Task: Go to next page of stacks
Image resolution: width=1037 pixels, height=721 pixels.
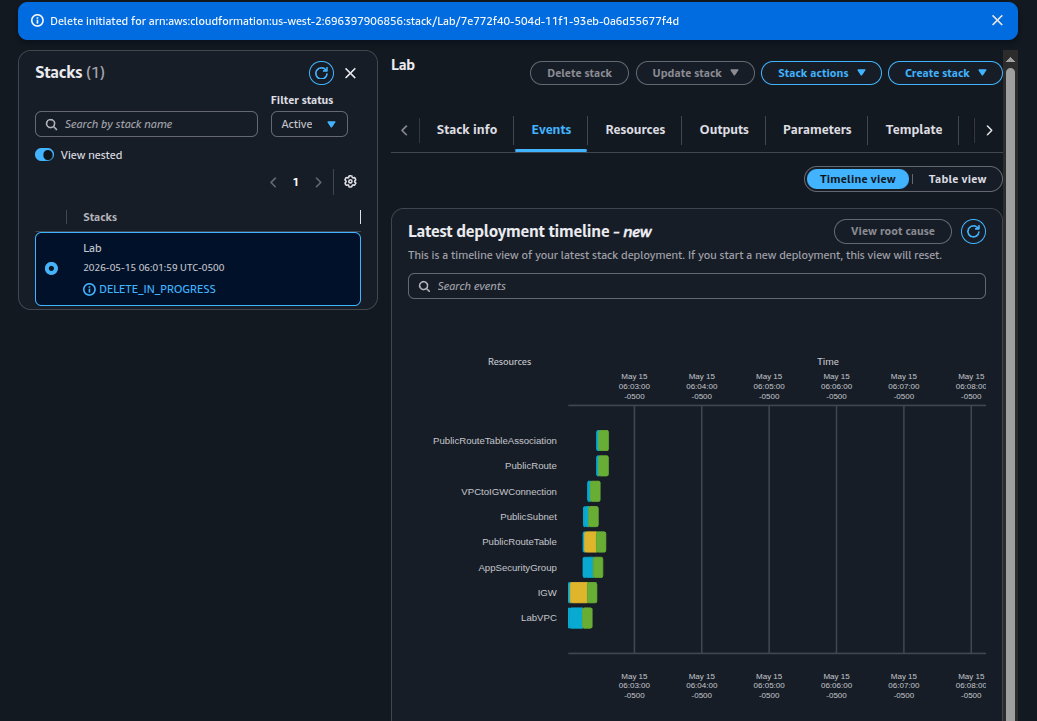Action: coord(319,182)
